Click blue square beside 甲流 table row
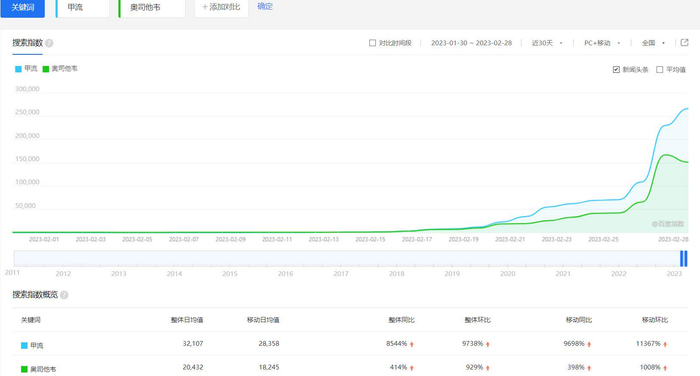Image resolution: width=700 pixels, height=376 pixels. coord(25,345)
